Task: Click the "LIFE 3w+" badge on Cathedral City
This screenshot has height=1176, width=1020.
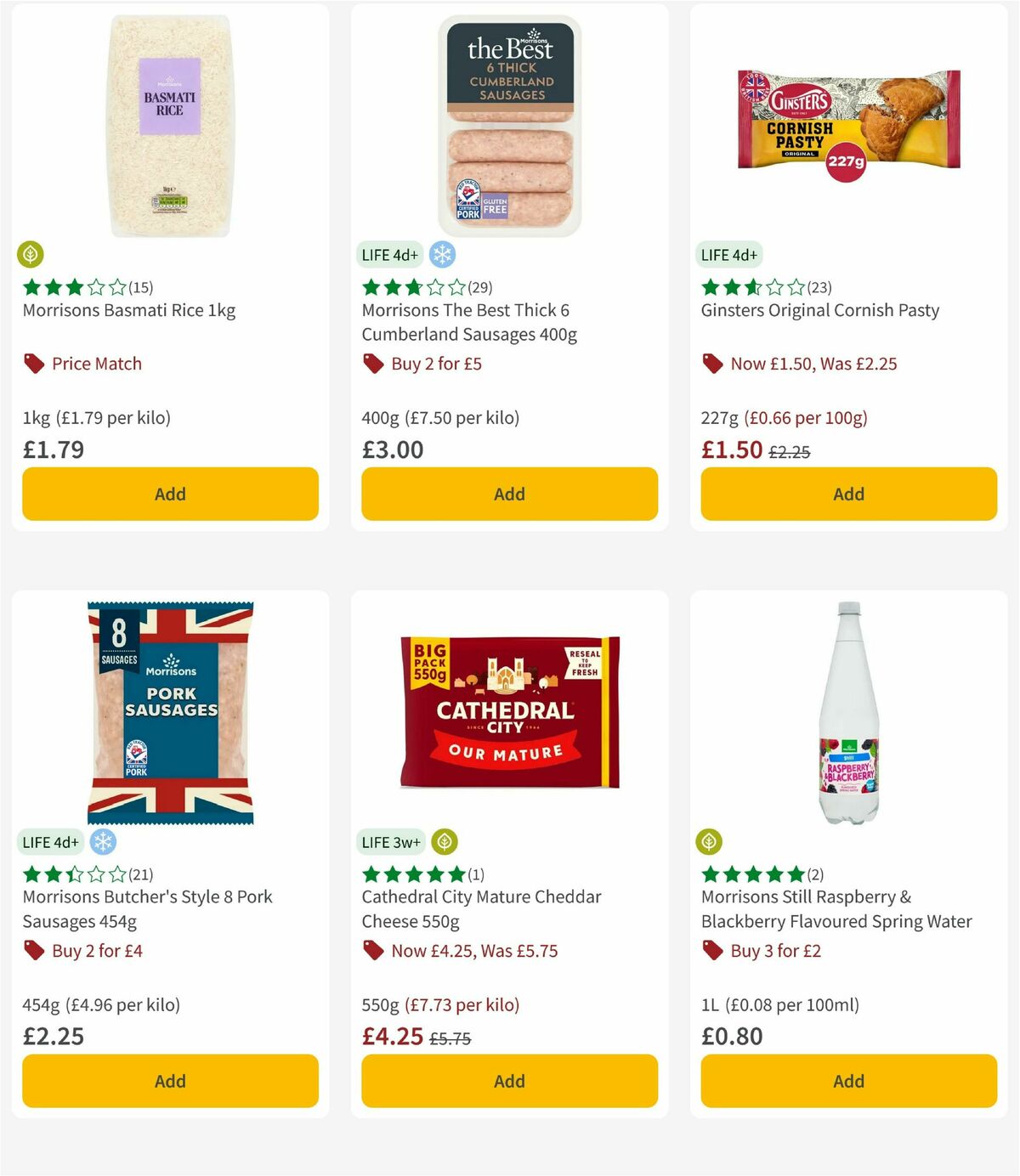Action: pos(390,841)
